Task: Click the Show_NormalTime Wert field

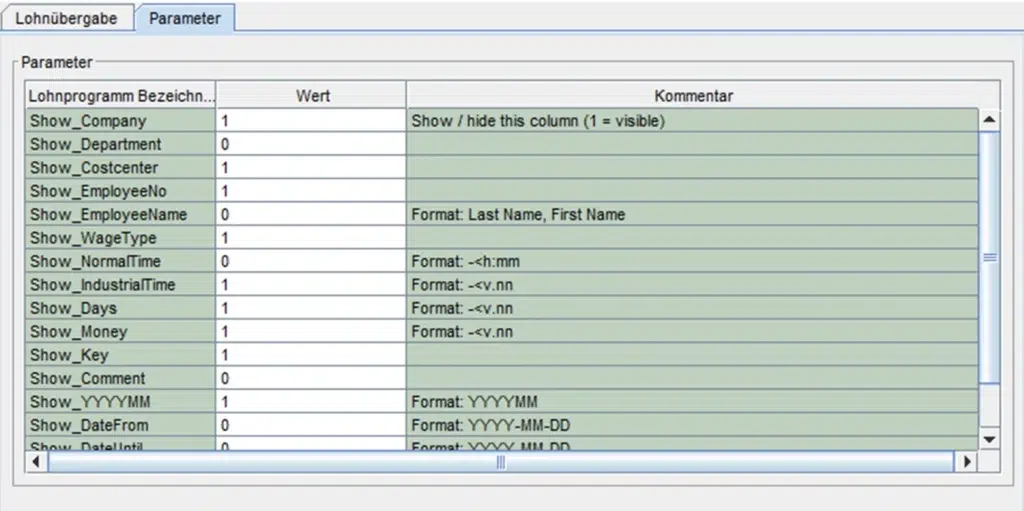Action: pos(311,261)
